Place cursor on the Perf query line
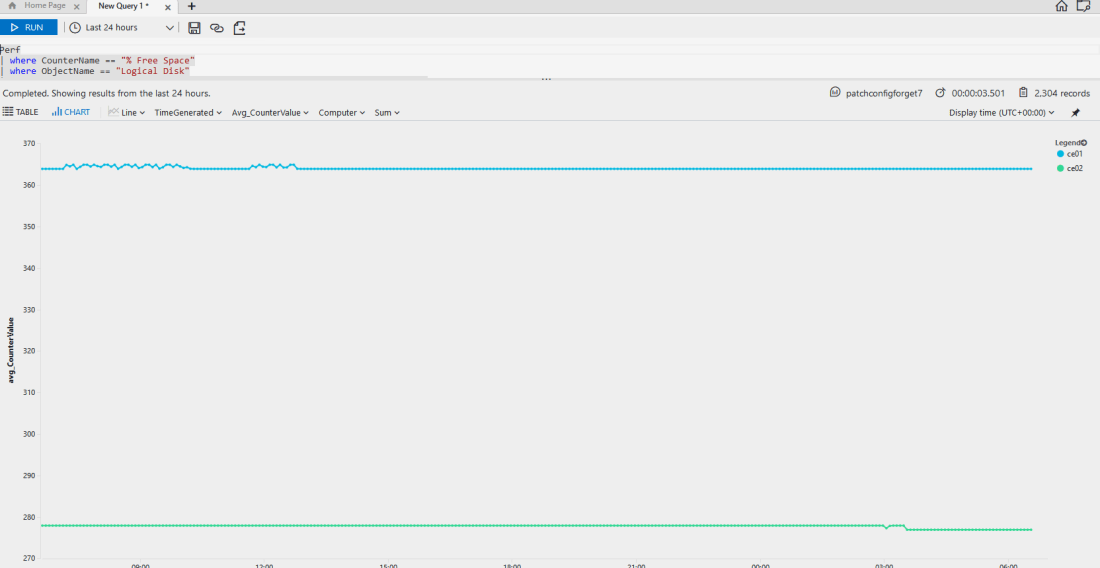Image resolution: width=1100 pixels, height=568 pixels. coord(11,50)
